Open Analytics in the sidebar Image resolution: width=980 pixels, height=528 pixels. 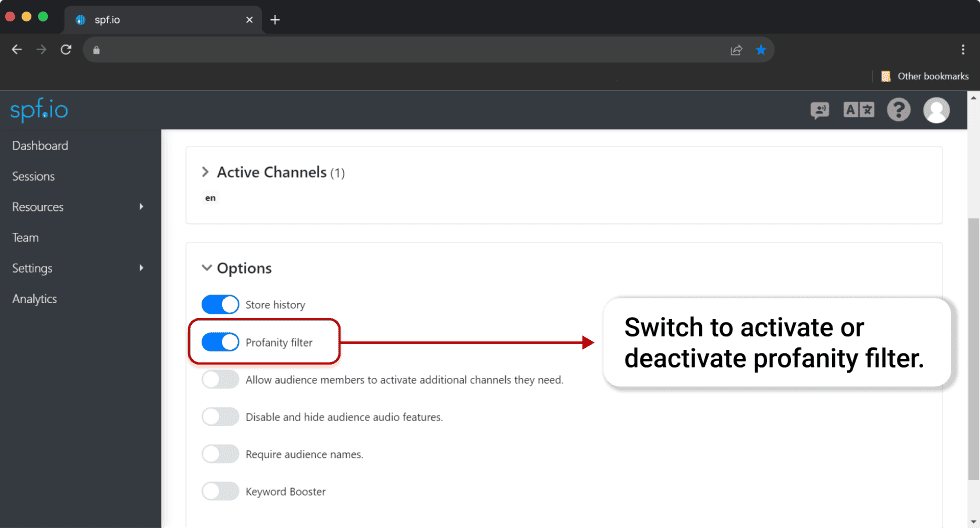coord(34,299)
